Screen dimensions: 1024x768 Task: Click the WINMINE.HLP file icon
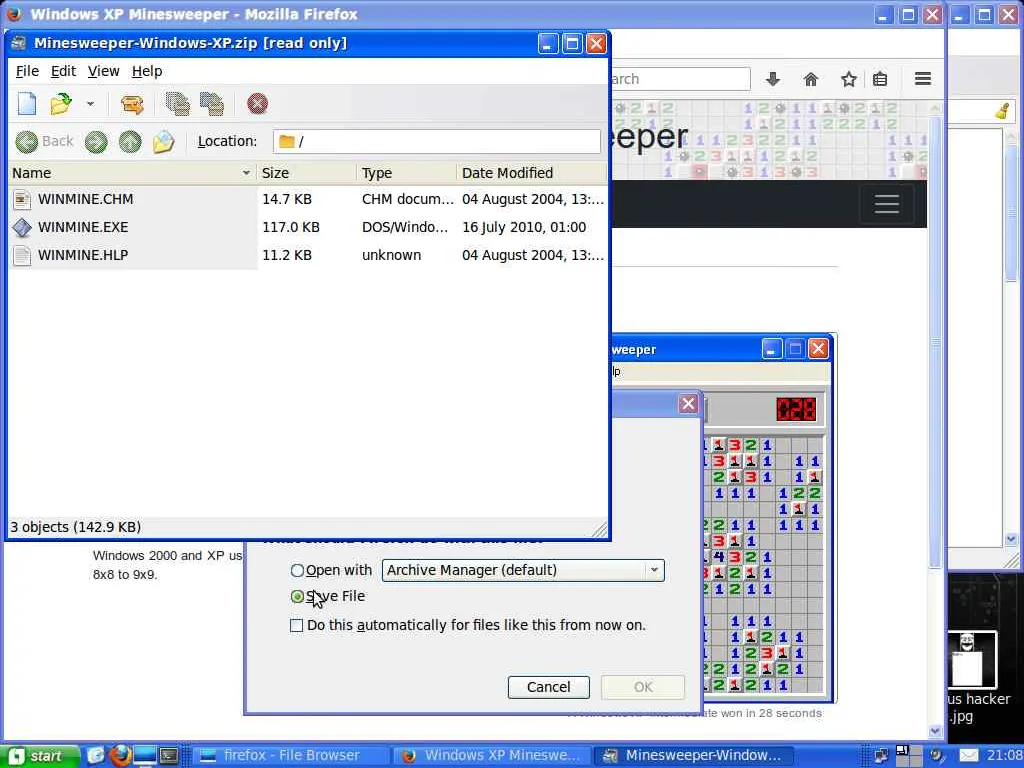[x=22, y=255]
